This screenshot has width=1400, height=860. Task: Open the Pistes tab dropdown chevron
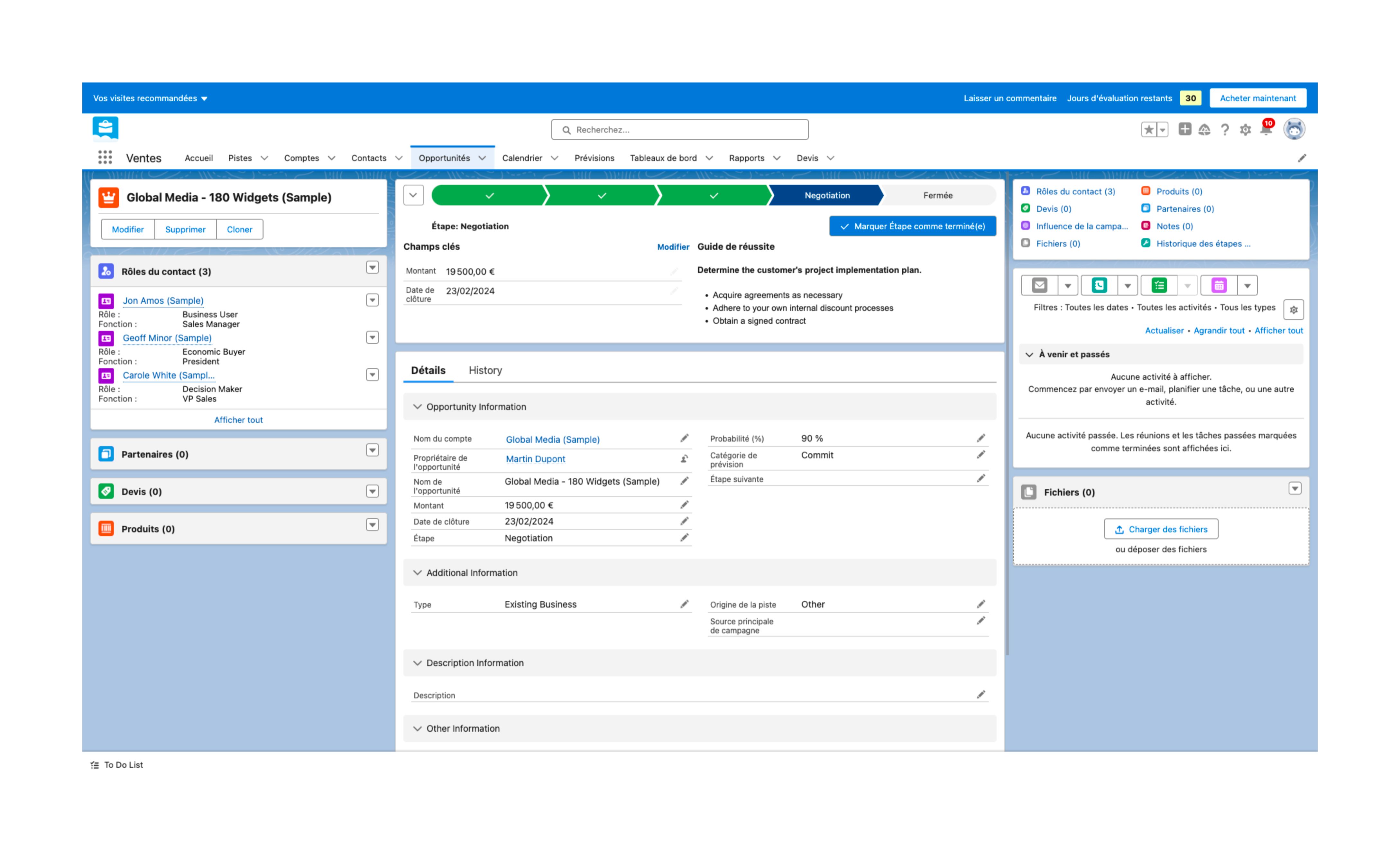pyautogui.click(x=264, y=158)
